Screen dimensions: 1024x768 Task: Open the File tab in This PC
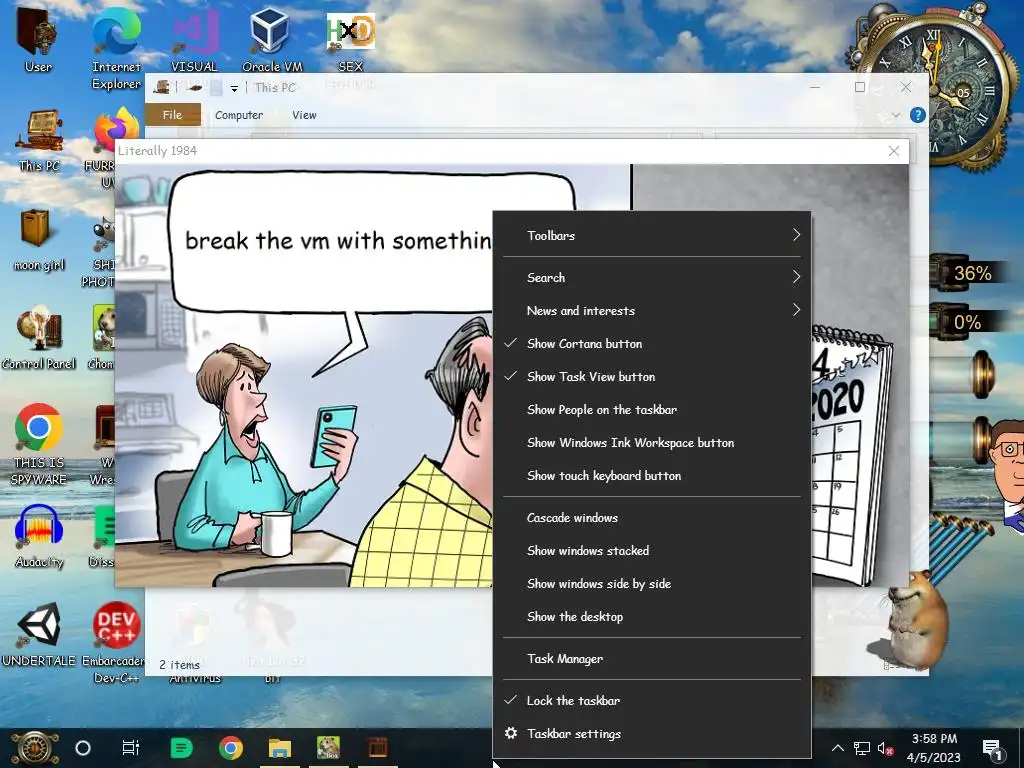click(172, 115)
